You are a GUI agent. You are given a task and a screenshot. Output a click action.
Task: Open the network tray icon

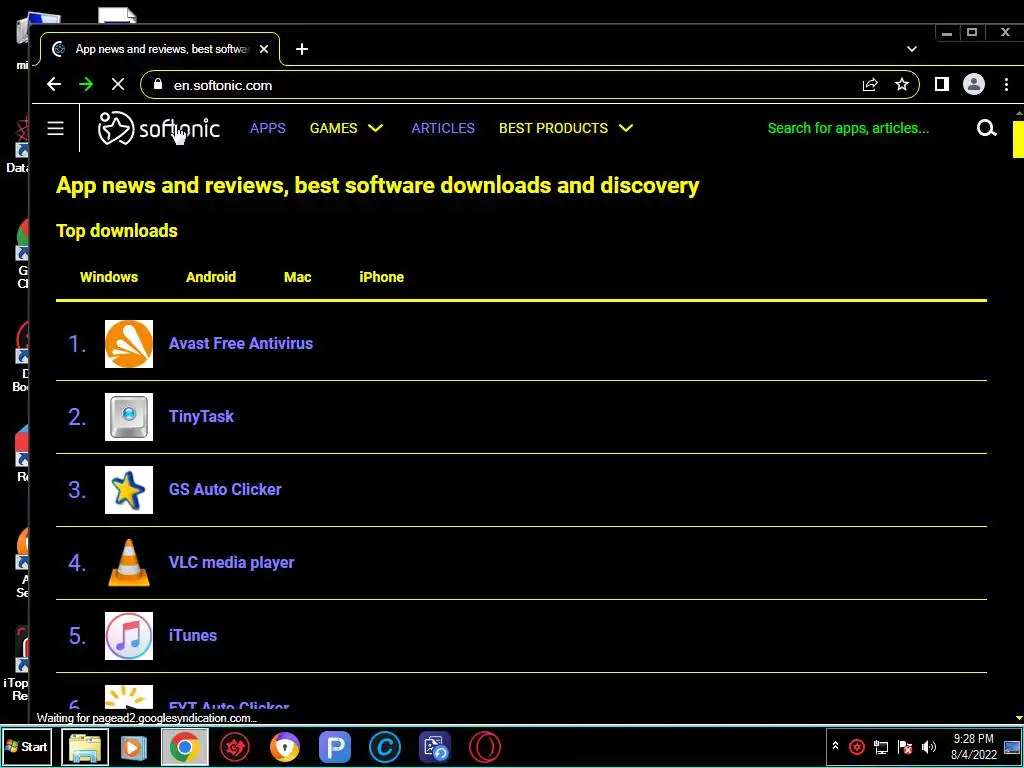point(881,747)
